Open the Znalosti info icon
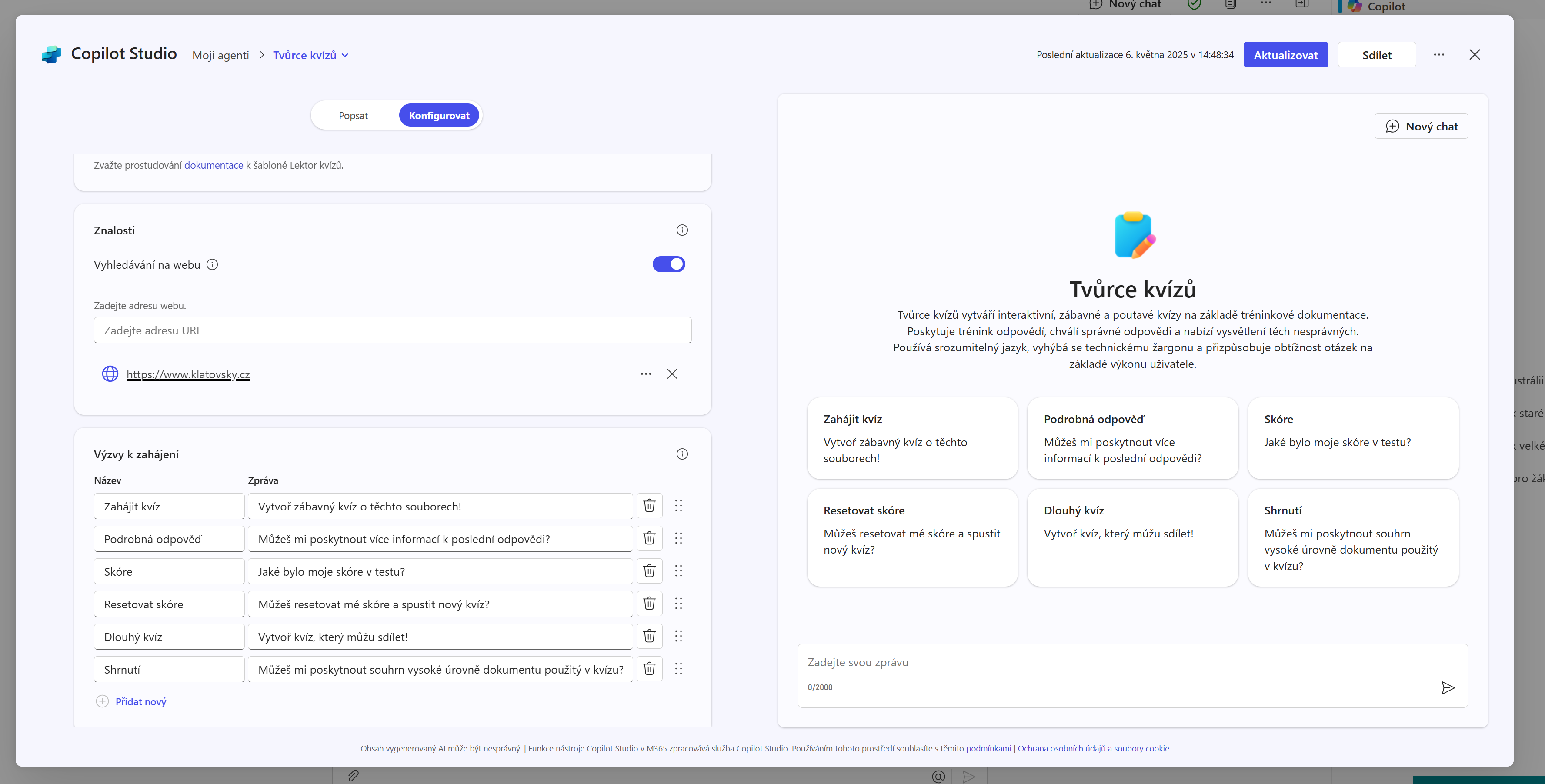Screen dimensions: 1545x784 pyautogui.click(x=682, y=230)
